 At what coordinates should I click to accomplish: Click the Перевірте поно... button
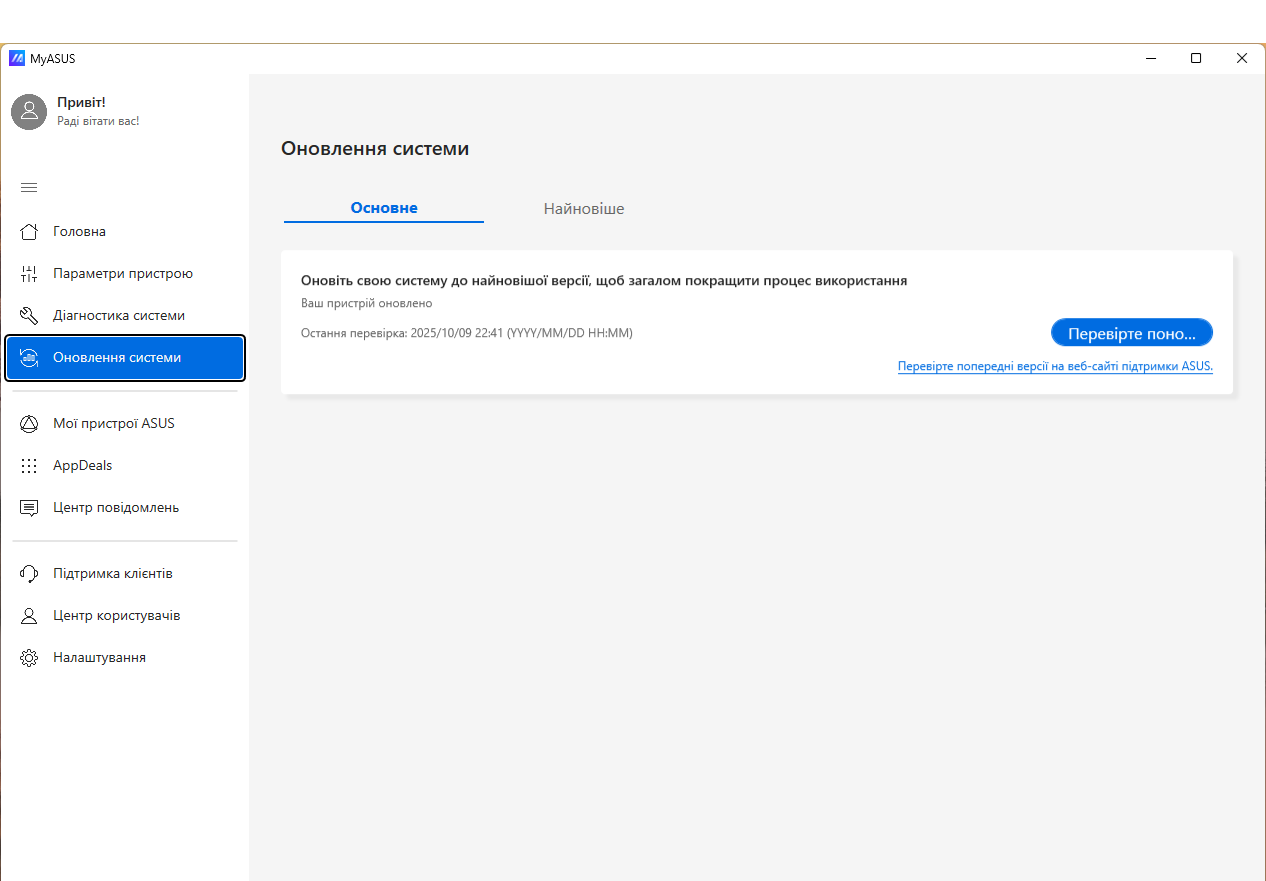tap(1132, 333)
